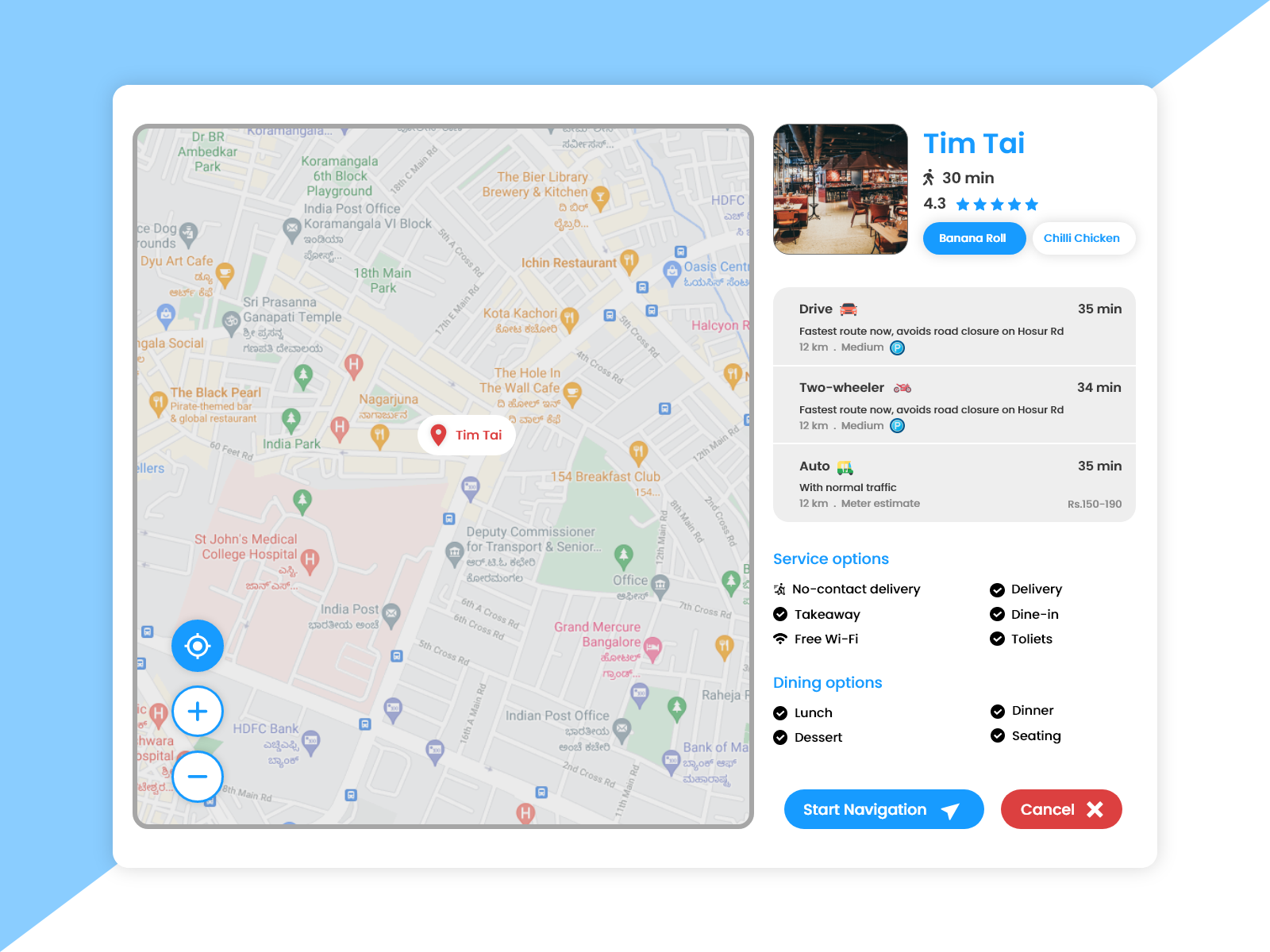
Task: Switch to the Banana Roll tag
Action: pos(974,238)
